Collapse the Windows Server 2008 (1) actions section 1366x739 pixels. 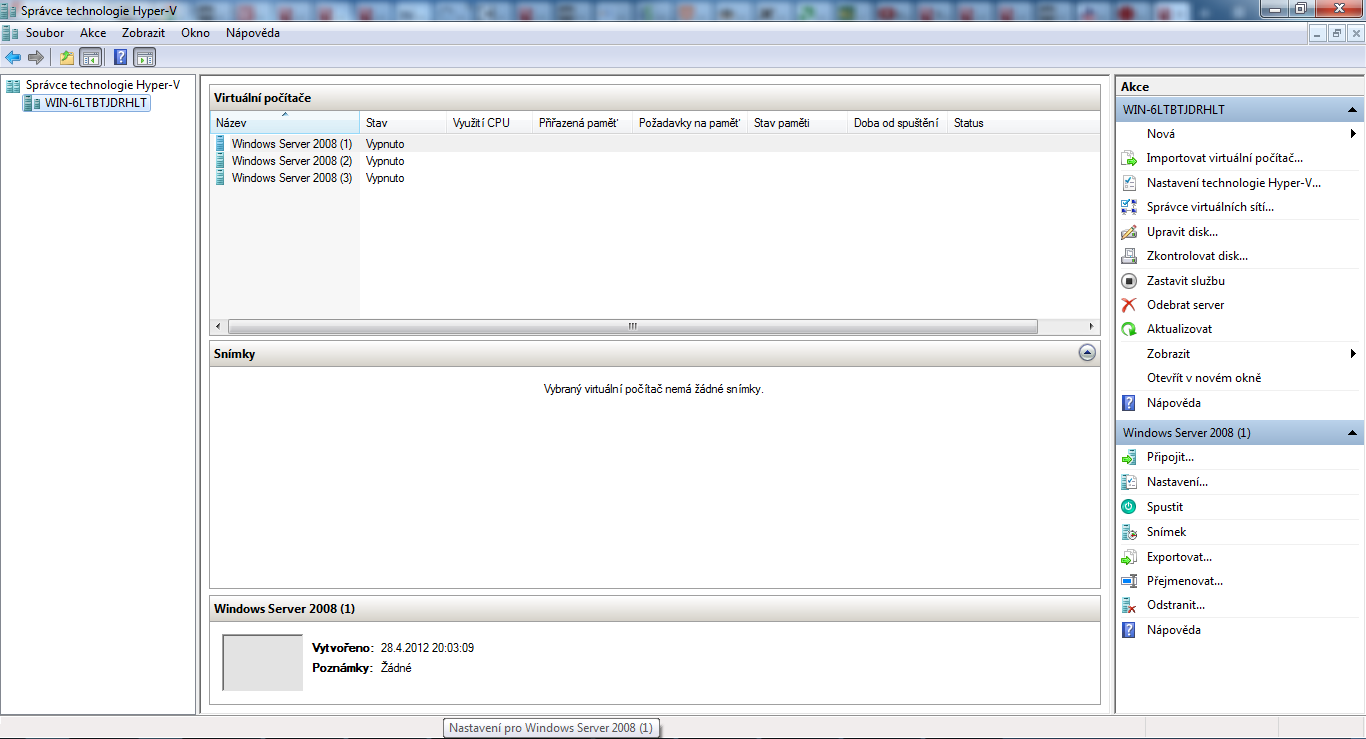tap(1352, 433)
